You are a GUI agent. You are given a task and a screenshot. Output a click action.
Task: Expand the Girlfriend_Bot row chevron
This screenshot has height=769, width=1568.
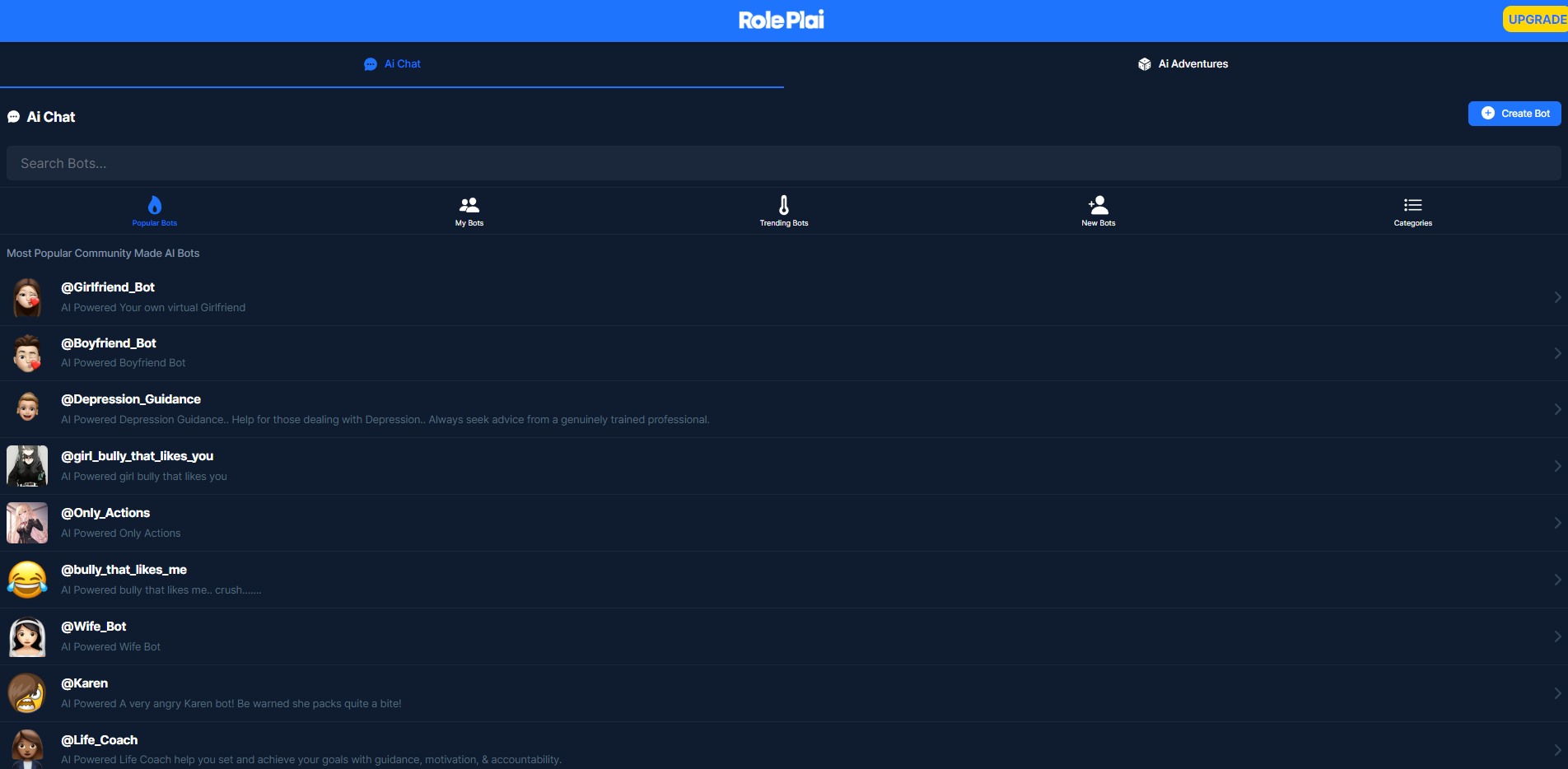click(1557, 297)
